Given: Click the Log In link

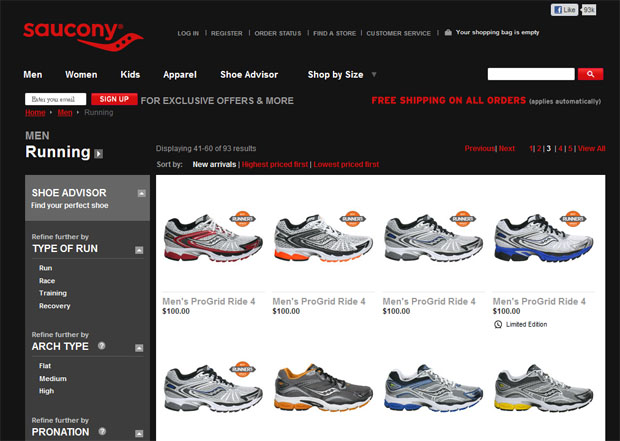Looking at the screenshot, I should pos(188,33).
